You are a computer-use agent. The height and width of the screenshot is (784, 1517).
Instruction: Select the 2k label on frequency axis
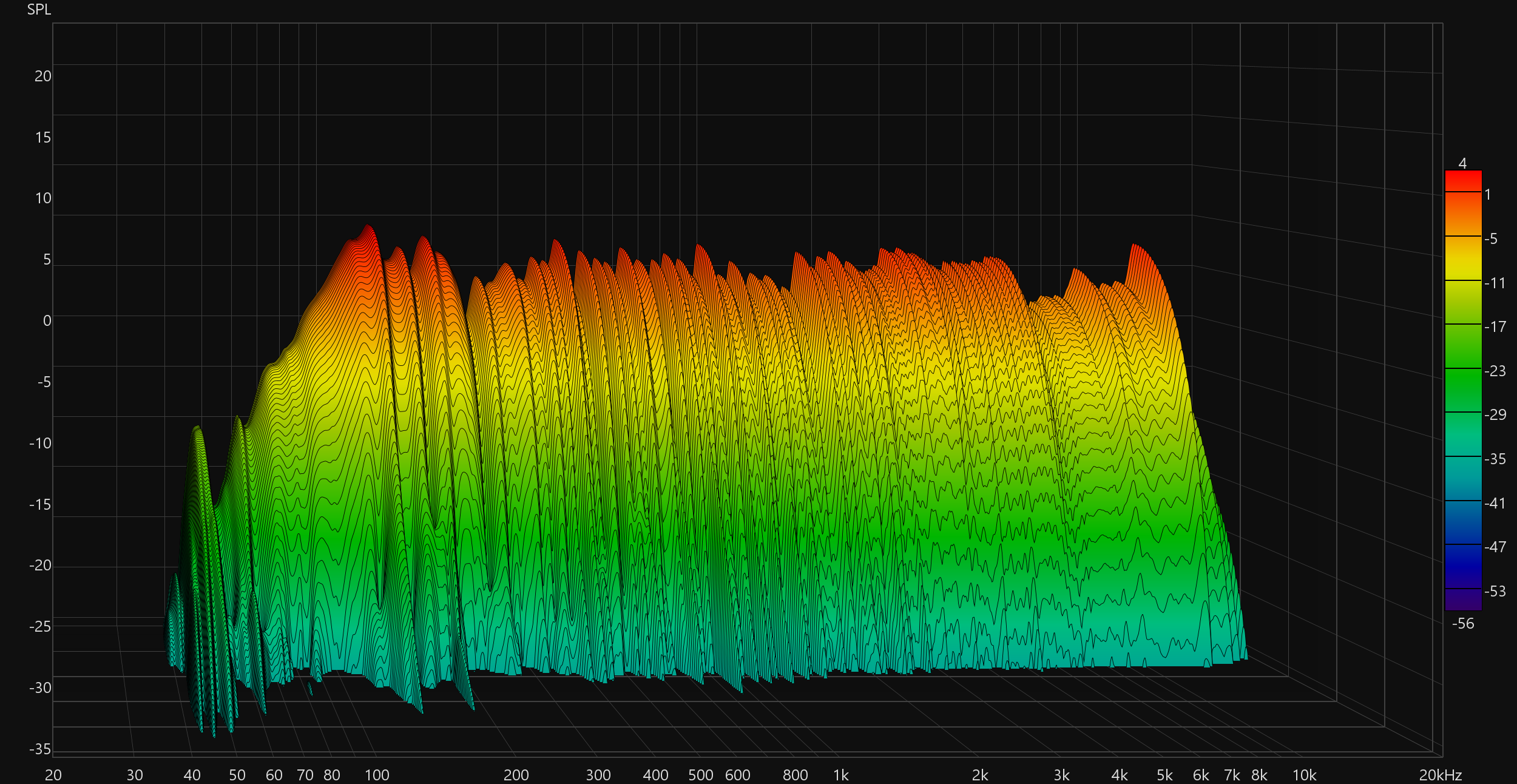(980, 775)
